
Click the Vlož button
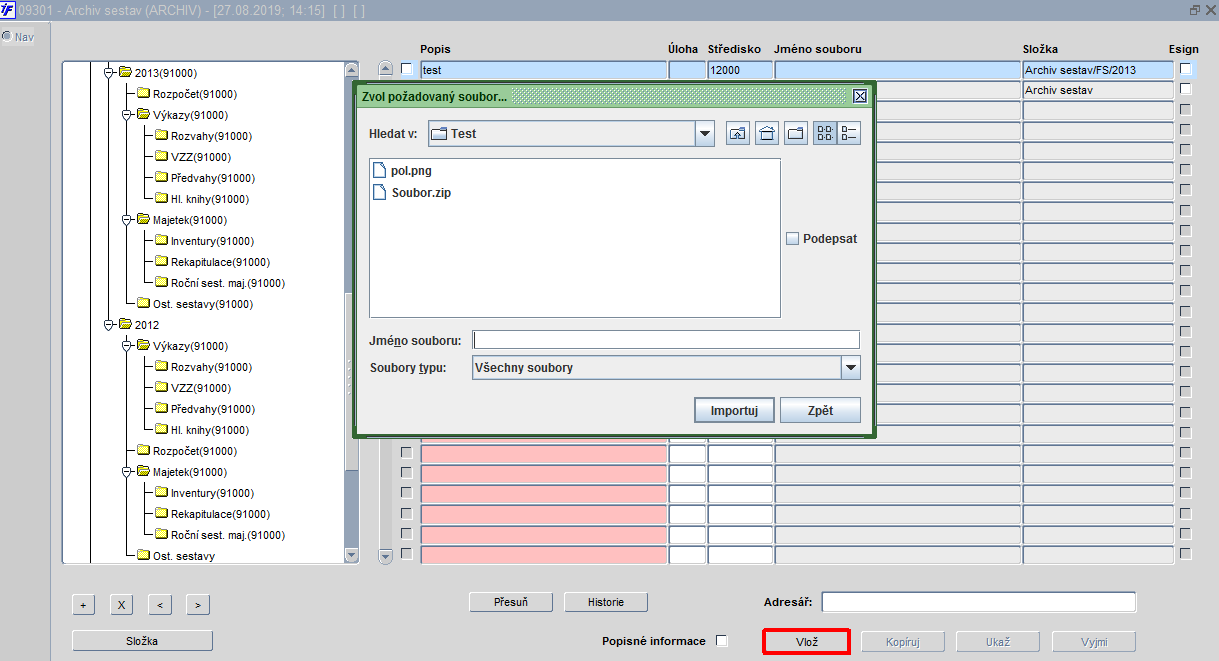coord(807,642)
